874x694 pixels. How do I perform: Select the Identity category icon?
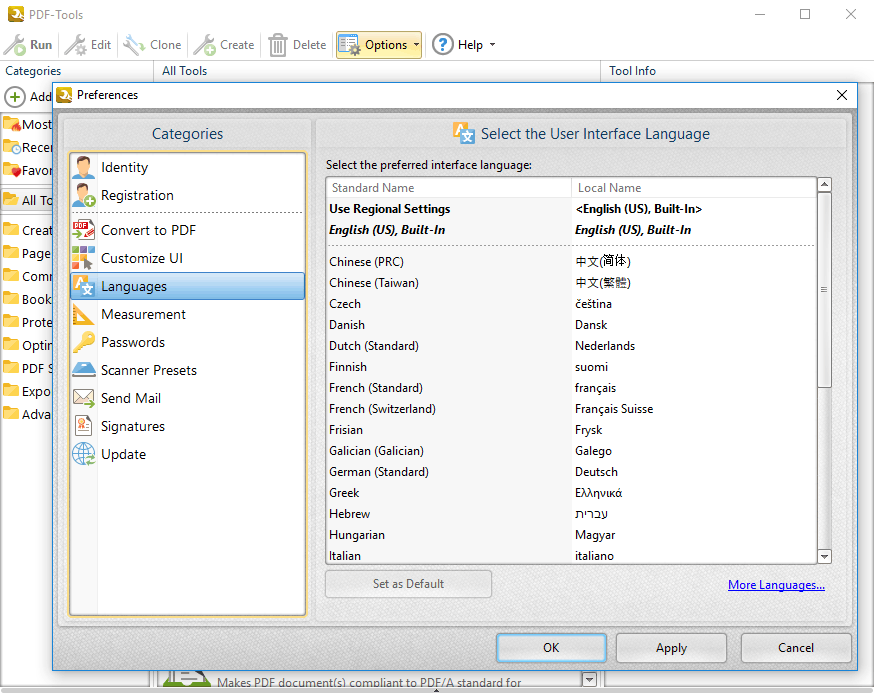pyautogui.click(x=84, y=168)
